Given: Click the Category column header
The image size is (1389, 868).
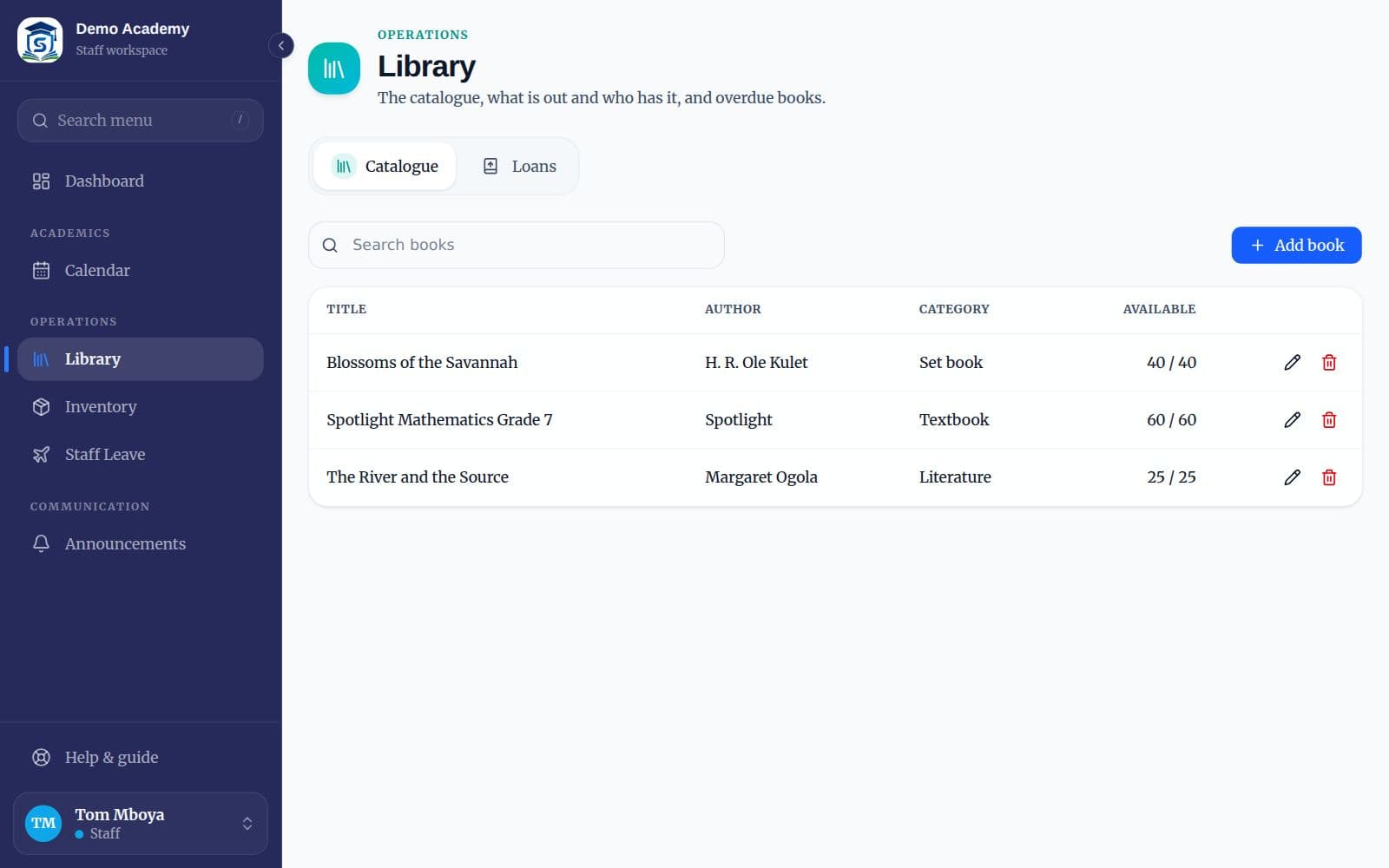Looking at the screenshot, I should pos(954,309).
